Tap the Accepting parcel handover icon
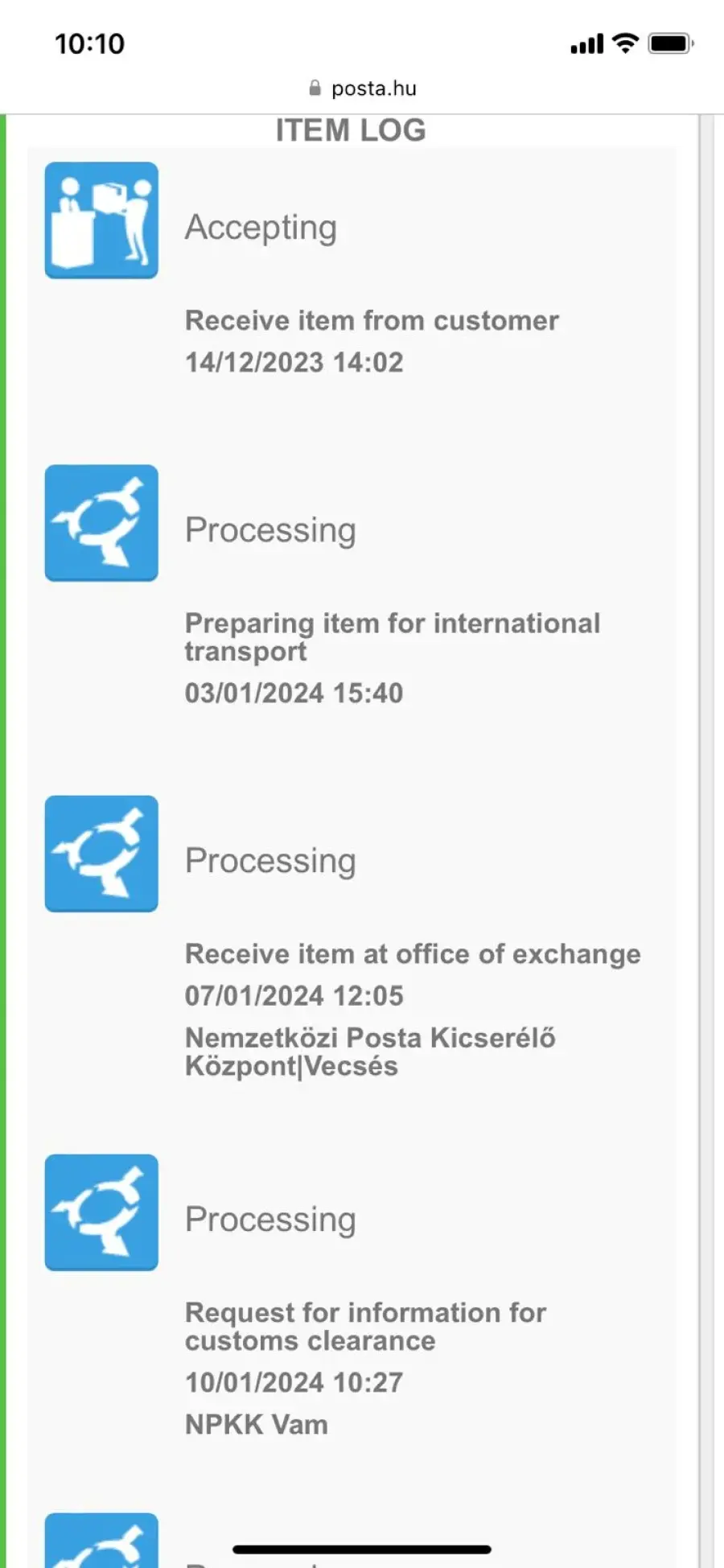 coord(101,220)
